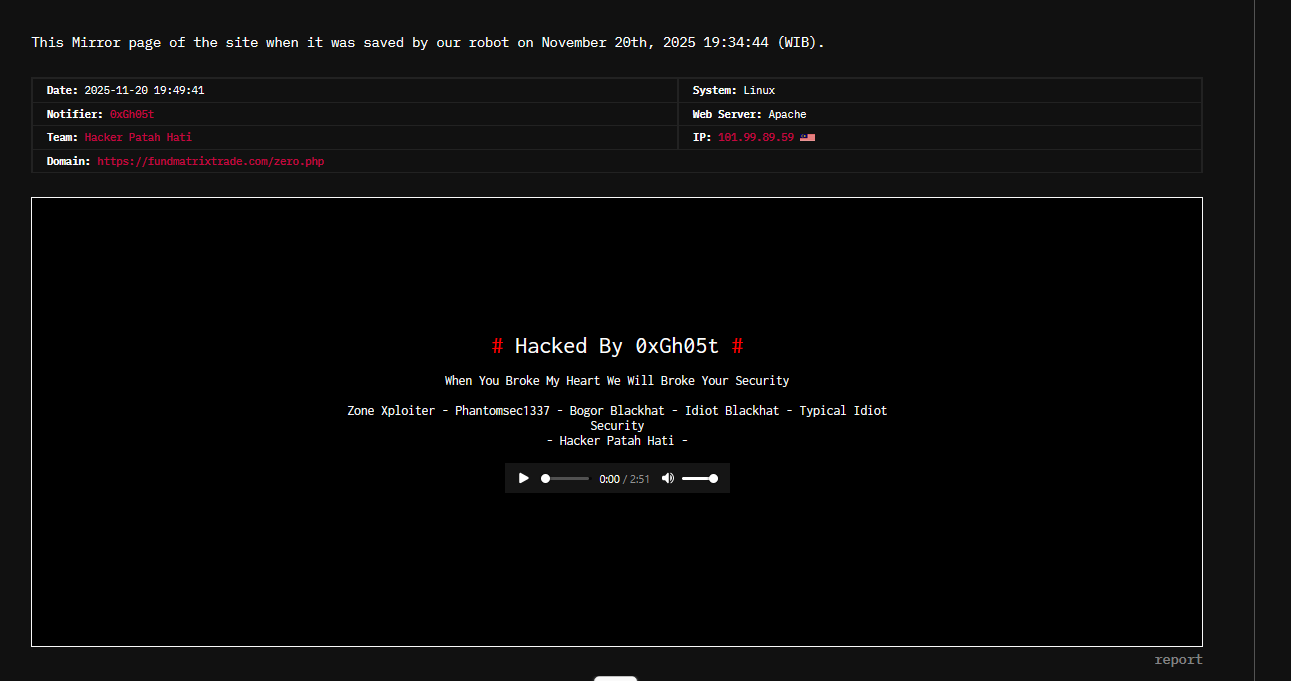Open the Hacker Patah Hati team link
Image resolution: width=1291 pixels, height=681 pixels.
pyautogui.click(x=138, y=138)
